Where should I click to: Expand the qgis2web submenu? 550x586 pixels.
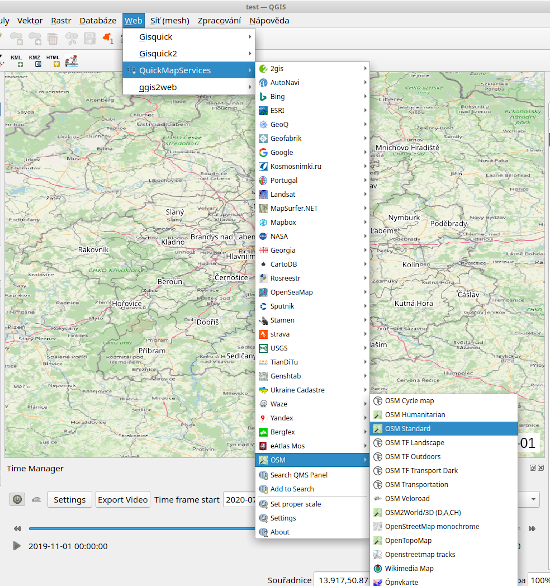[189, 87]
